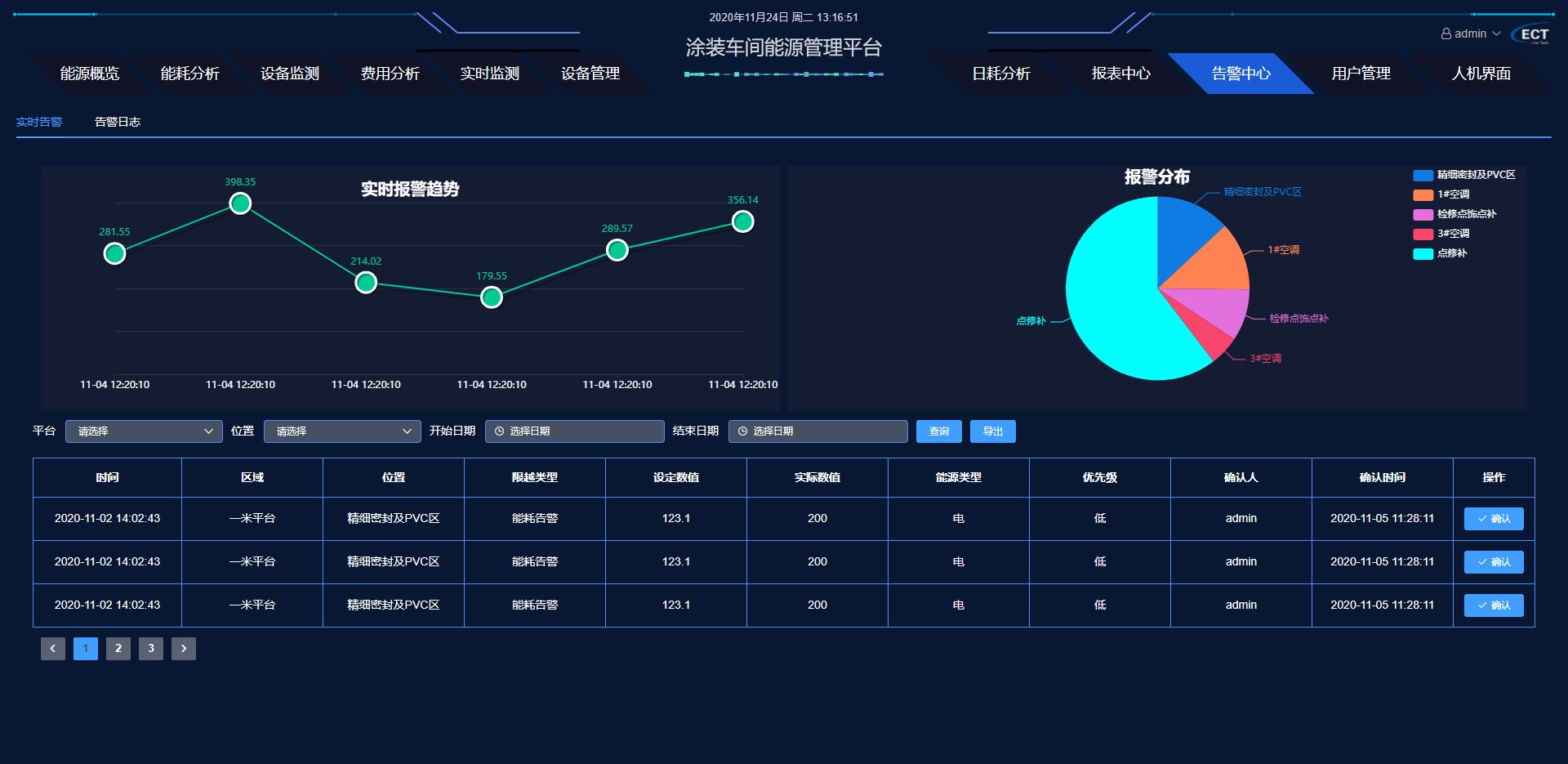Switch to the 告警日志 tab
Screen dimensions: 1568x764
118,122
